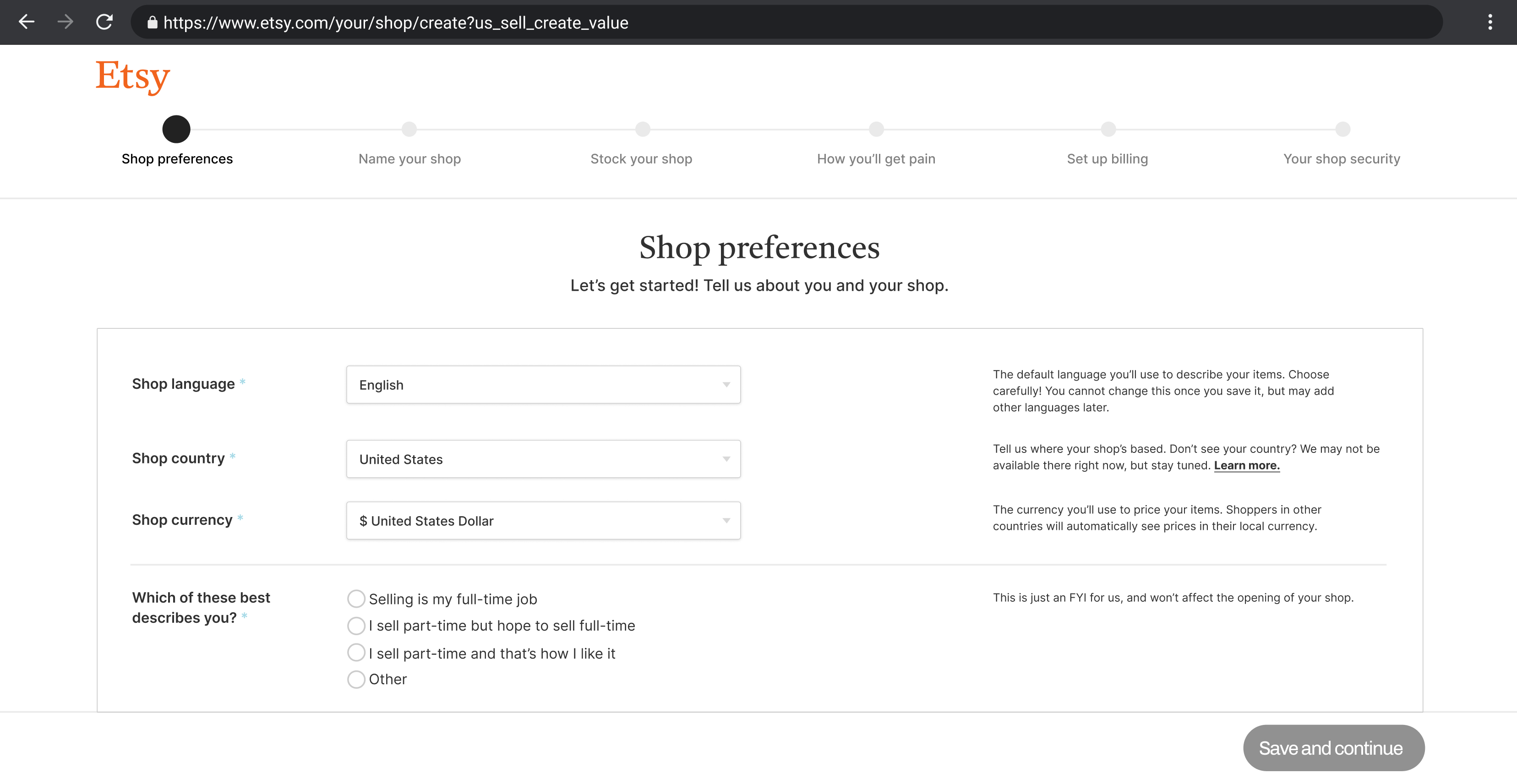
Task: Go to Stock your shop step label
Action: point(641,159)
